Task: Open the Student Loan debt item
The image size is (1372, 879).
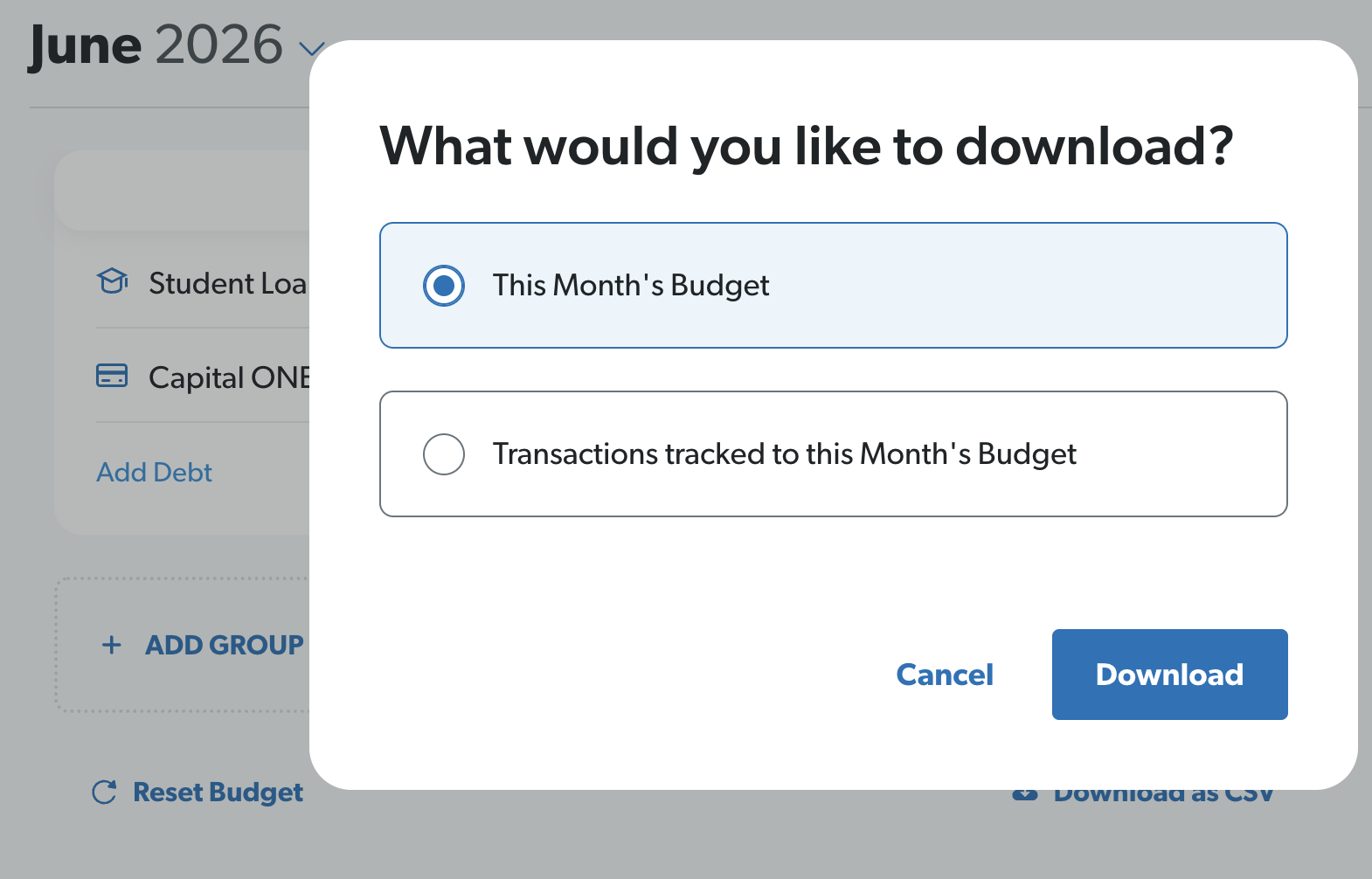Action: [203, 283]
